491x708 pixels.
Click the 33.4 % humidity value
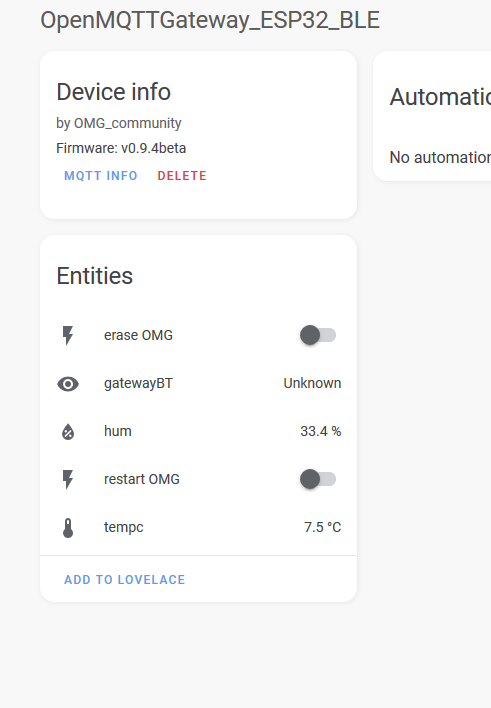pyautogui.click(x=321, y=431)
